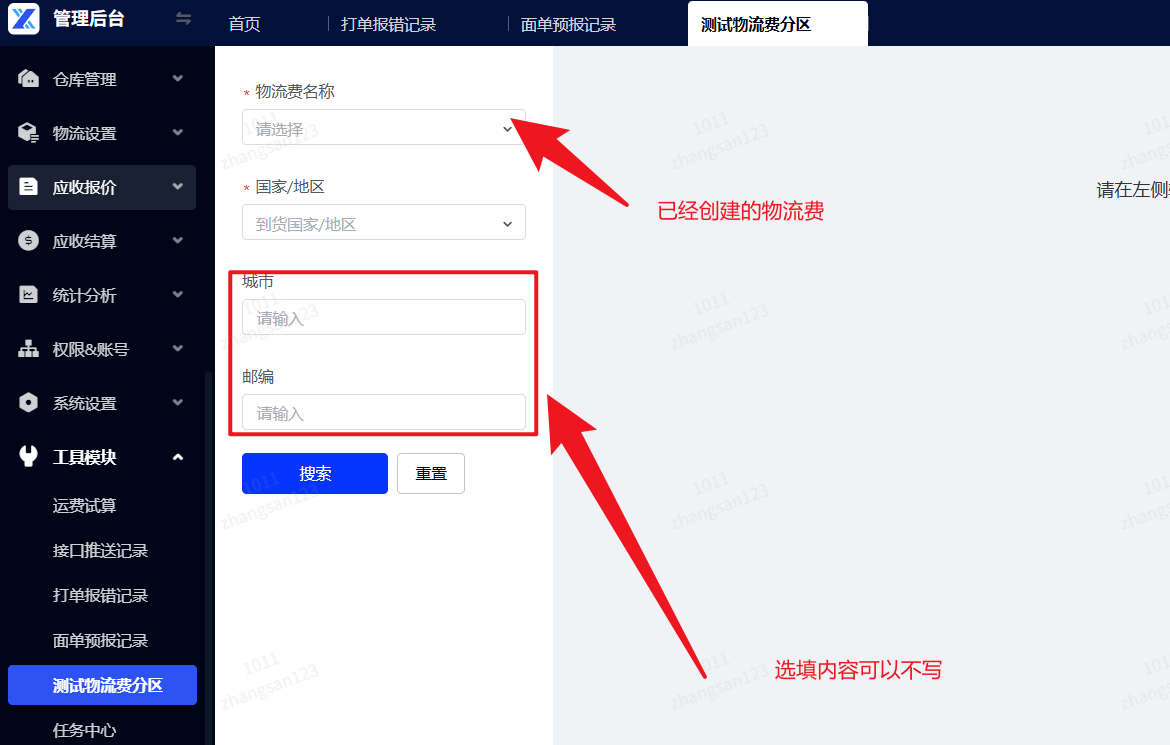Open the 到货国家/地区 dropdown
Image resolution: width=1170 pixels, height=745 pixels.
[x=384, y=222]
